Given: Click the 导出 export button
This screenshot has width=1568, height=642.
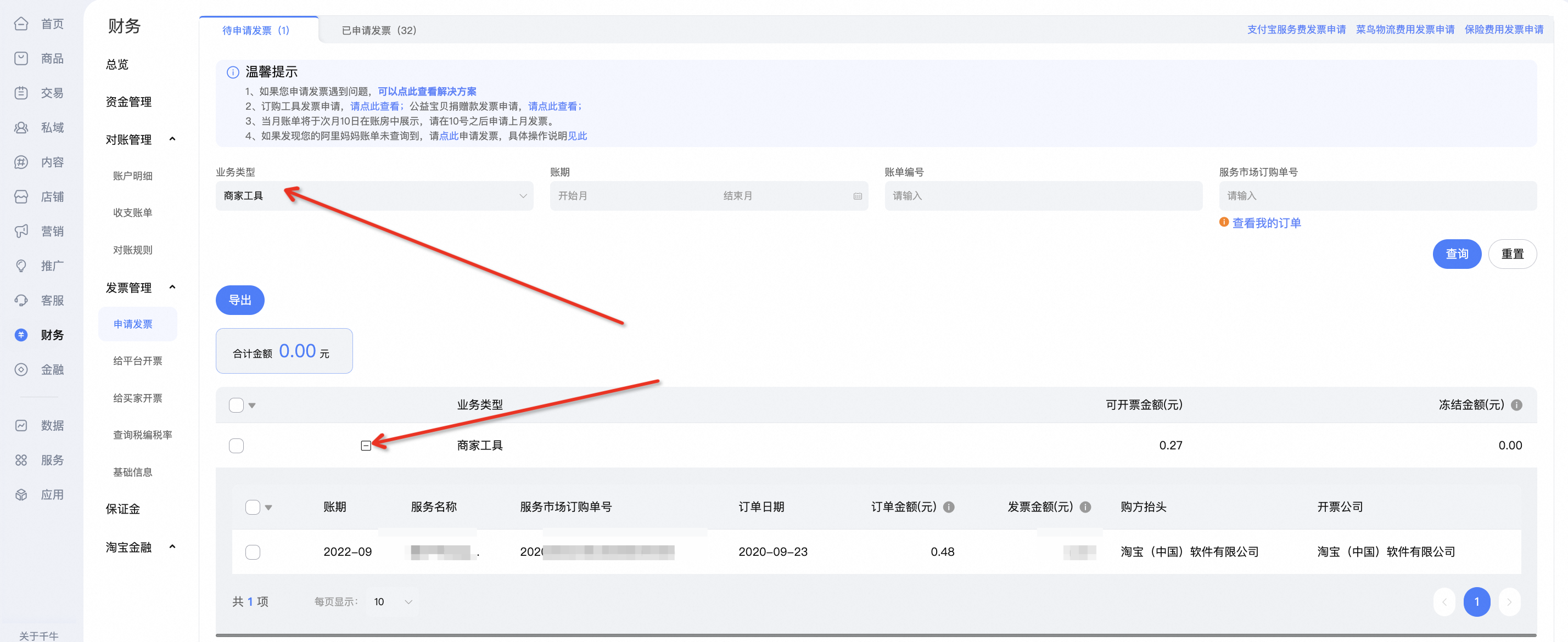Looking at the screenshot, I should (x=240, y=300).
